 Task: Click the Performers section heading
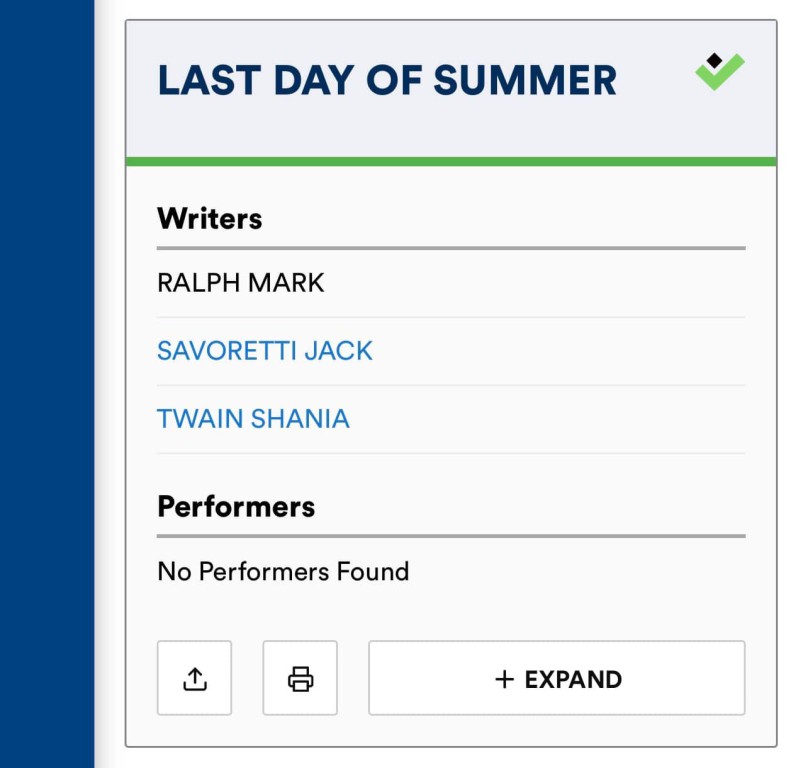pos(236,507)
